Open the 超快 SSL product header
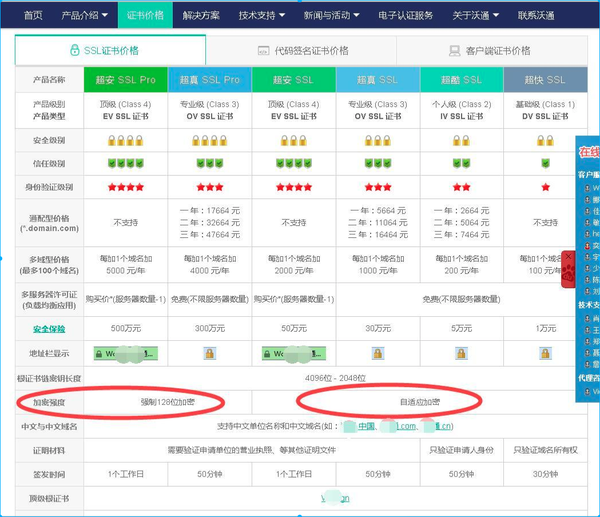This screenshot has height=517, width=600. (545, 80)
